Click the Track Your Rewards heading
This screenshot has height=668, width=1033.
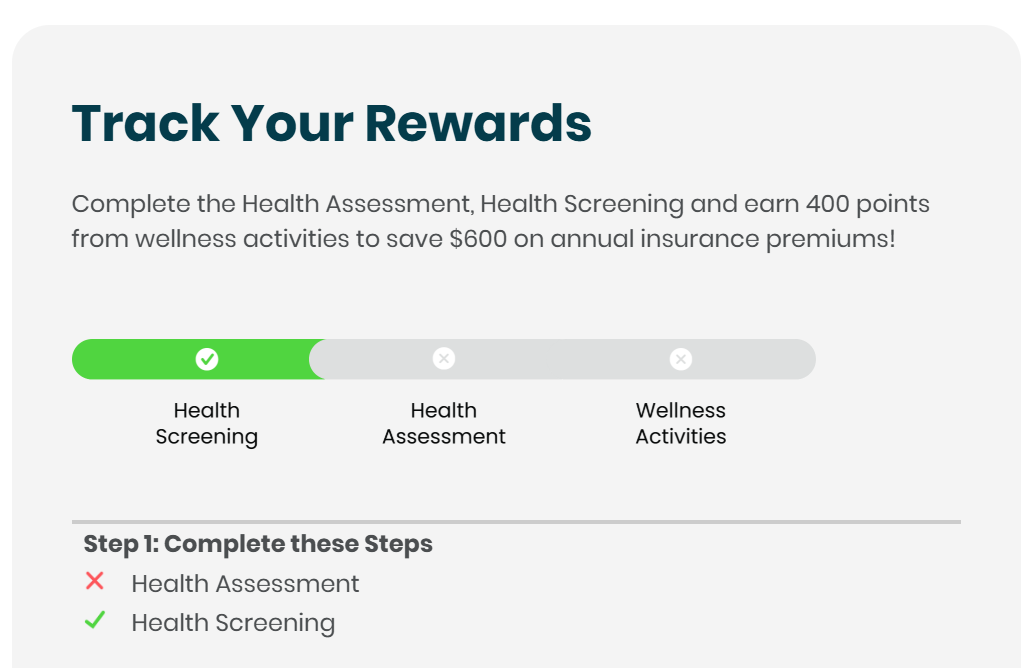tap(331, 122)
